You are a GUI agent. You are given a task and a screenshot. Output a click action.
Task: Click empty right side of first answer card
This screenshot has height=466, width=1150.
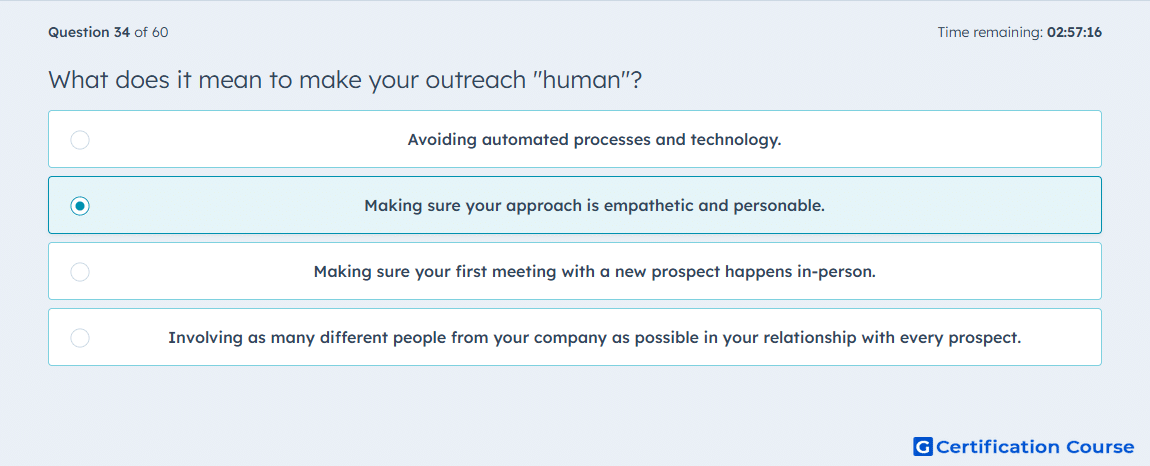coord(946,139)
